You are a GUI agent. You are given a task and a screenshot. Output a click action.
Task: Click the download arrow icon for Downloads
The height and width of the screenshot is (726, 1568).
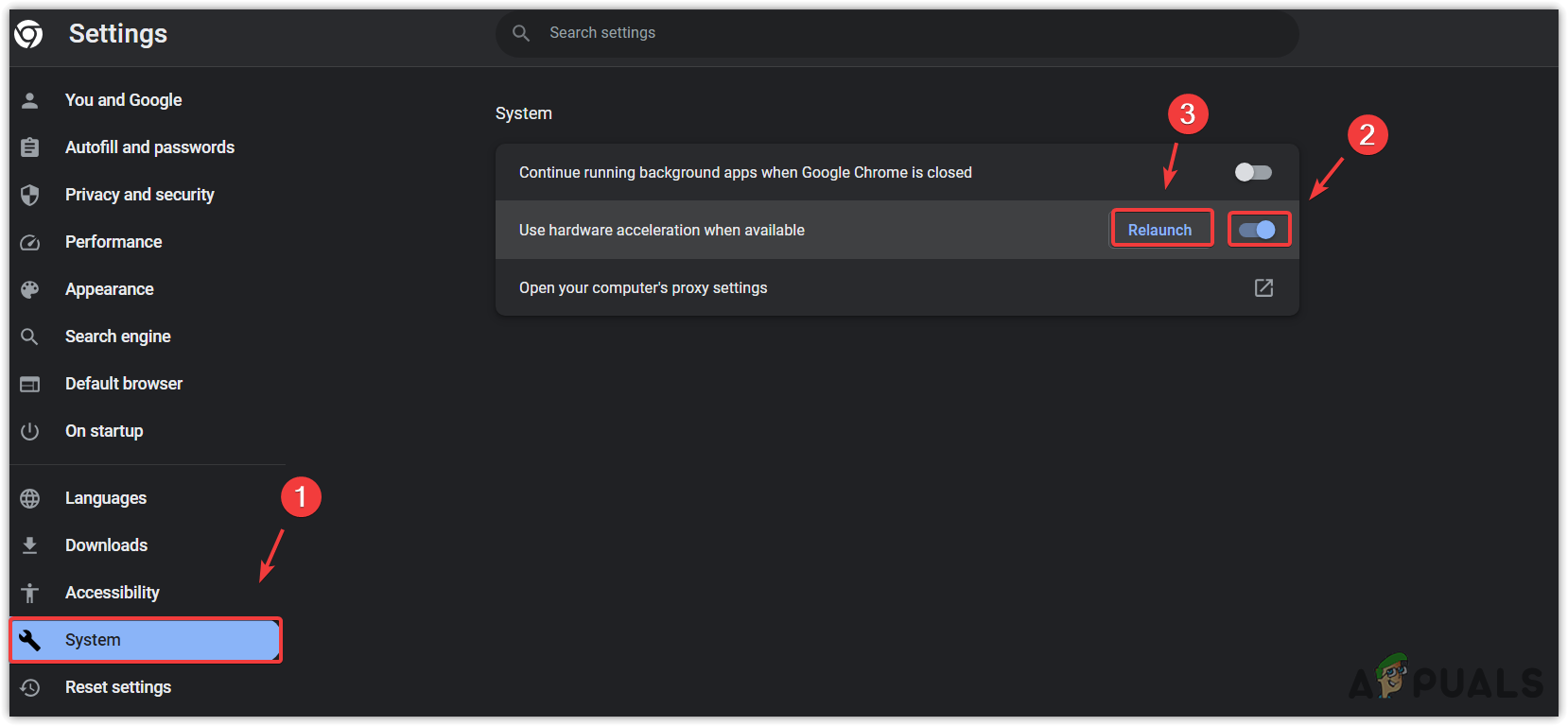(x=30, y=545)
